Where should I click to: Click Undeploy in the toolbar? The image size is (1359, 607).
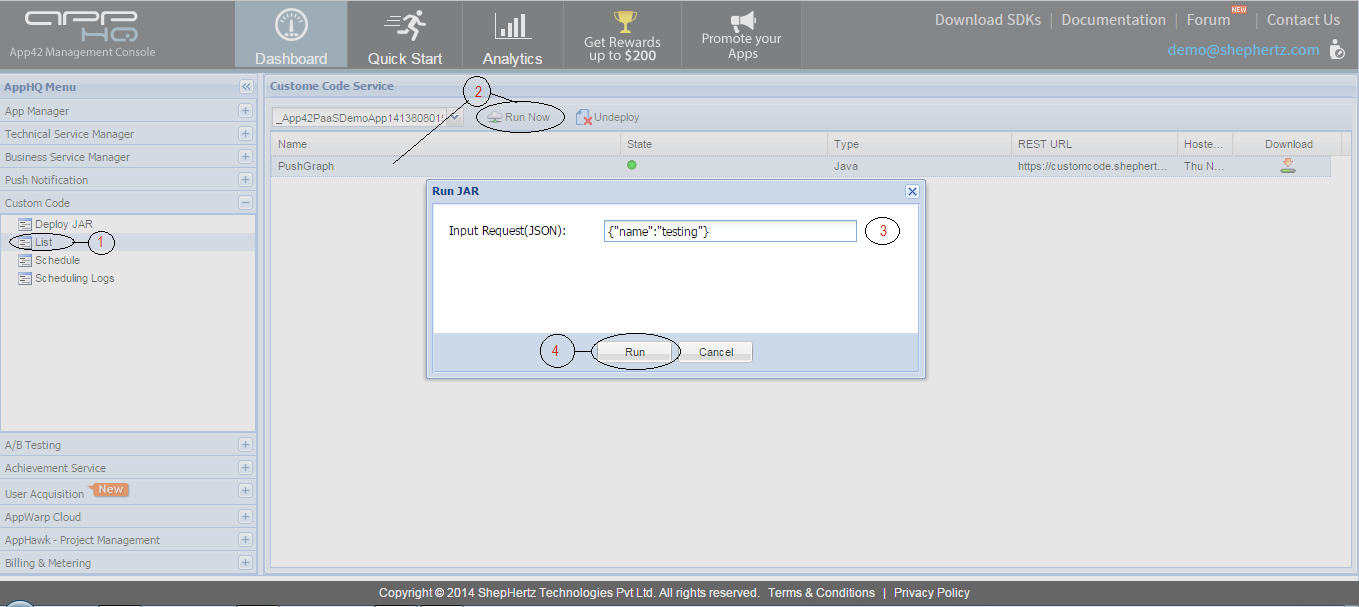tap(608, 118)
